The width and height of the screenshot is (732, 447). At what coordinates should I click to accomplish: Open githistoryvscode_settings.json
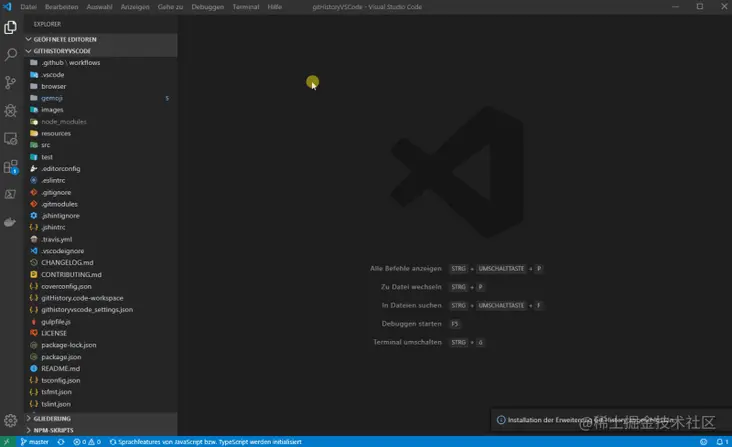coord(101,310)
